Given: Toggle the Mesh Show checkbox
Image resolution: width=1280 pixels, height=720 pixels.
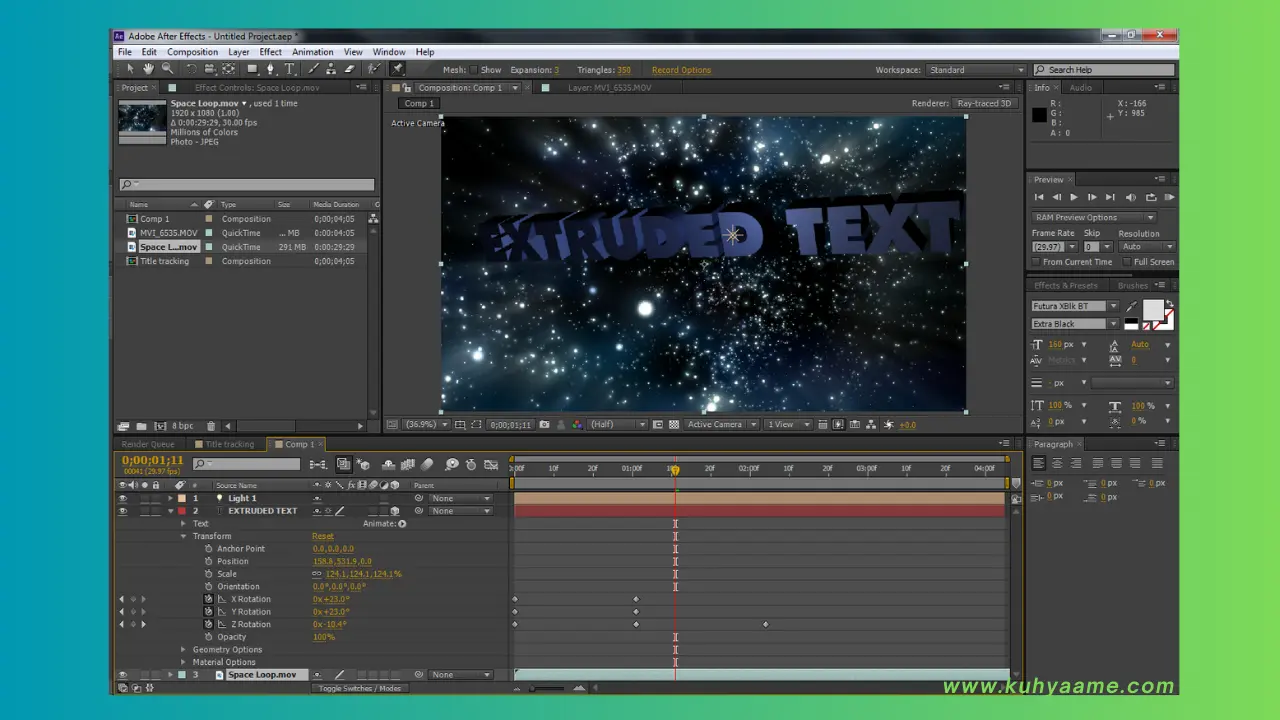Looking at the screenshot, I should [x=475, y=70].
